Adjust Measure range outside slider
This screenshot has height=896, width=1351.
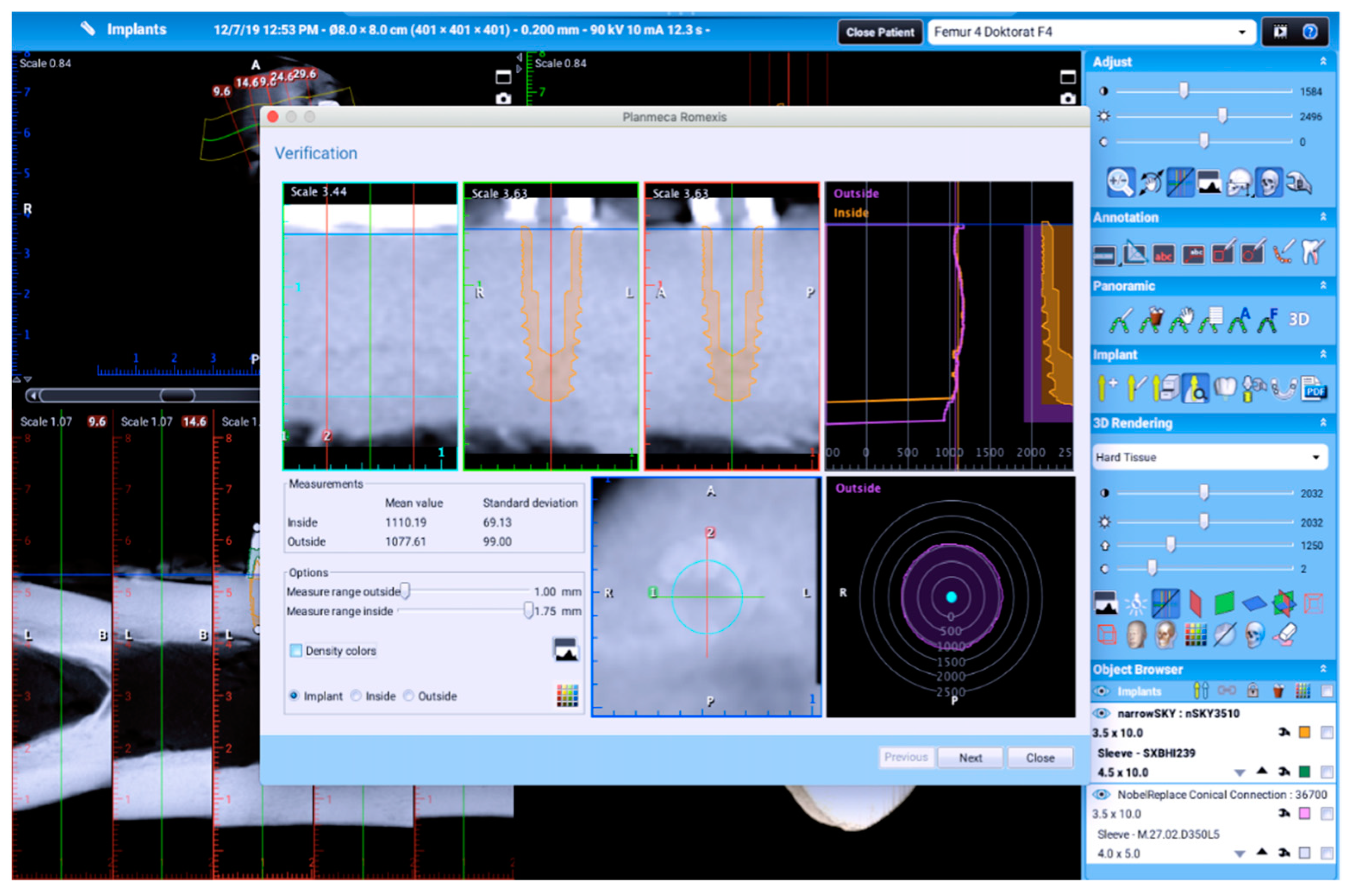[x=405, y=591]
